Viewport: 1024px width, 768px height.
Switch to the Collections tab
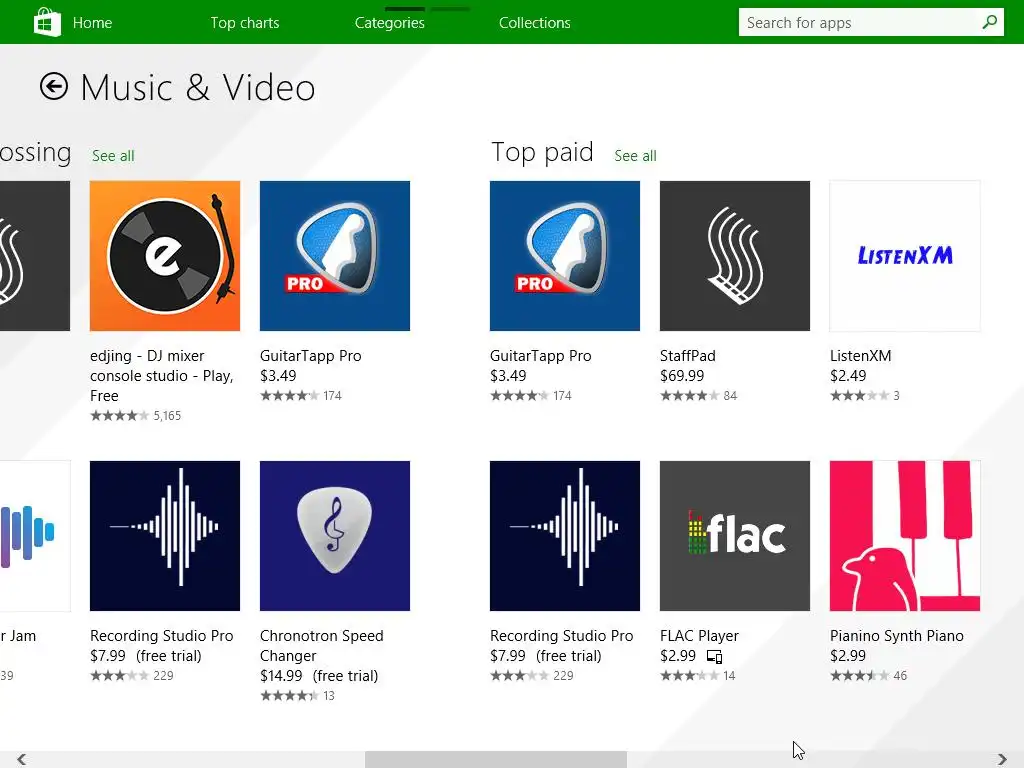[535, 23]
